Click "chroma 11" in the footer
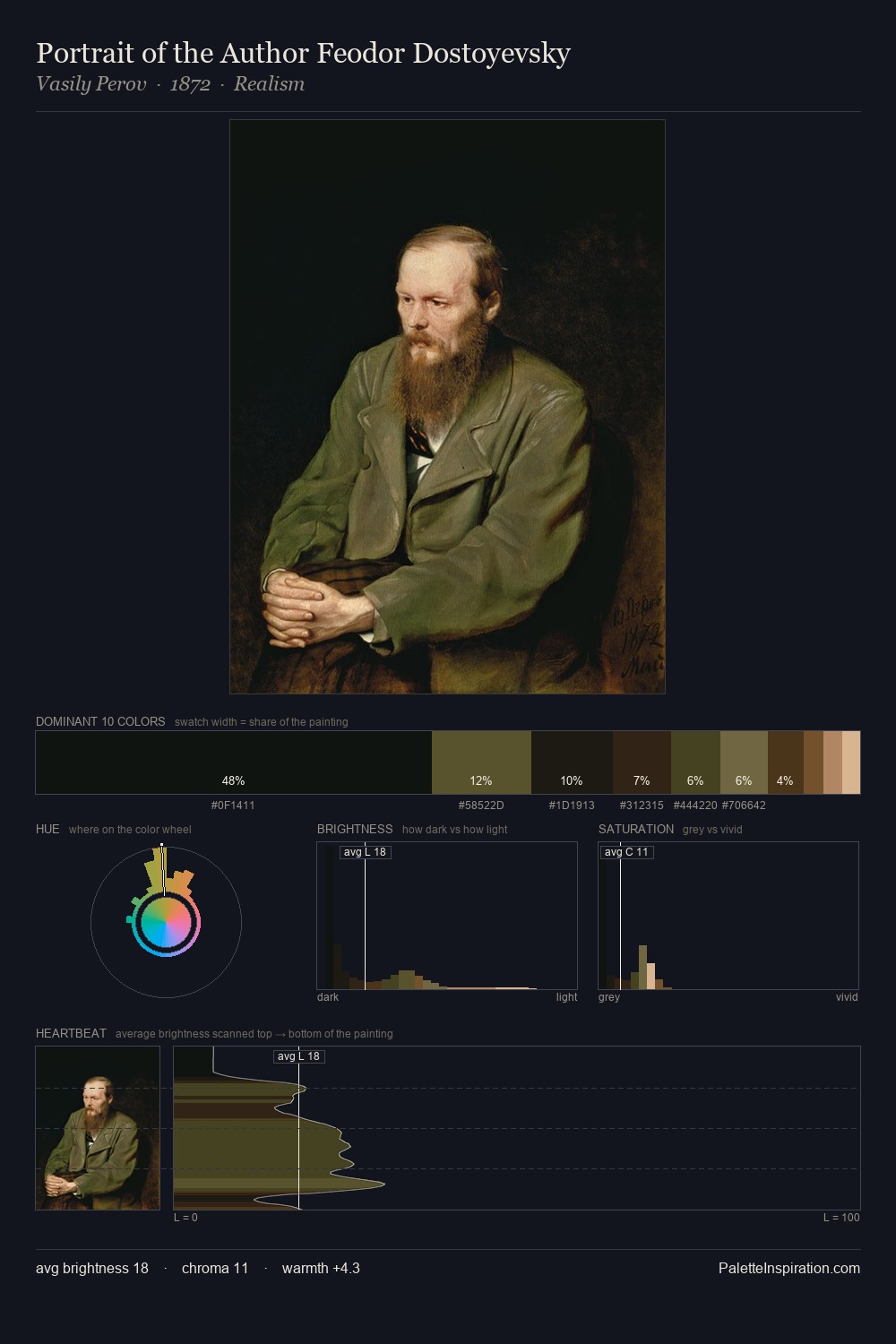 coord(215,1268)
